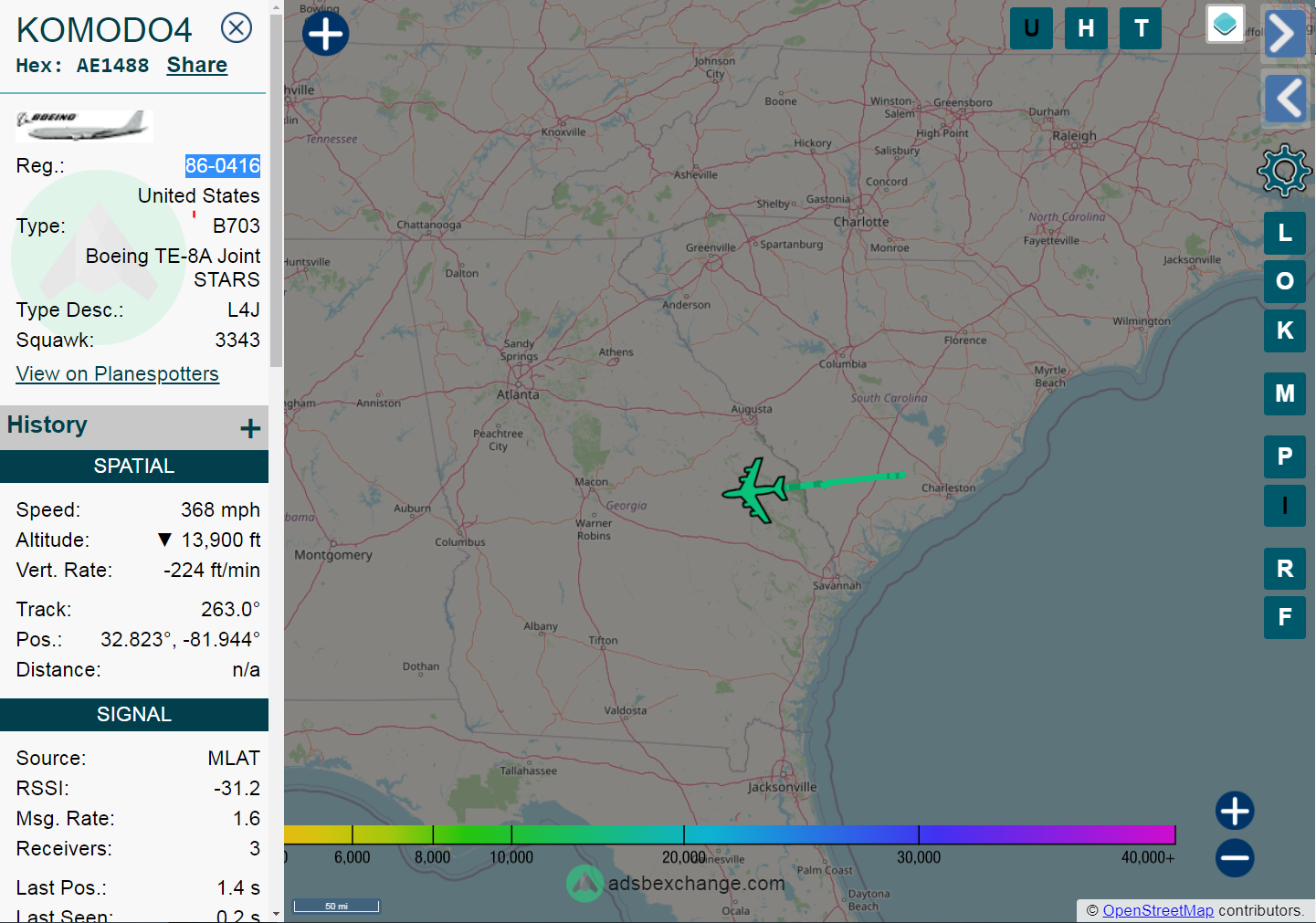Click the speed value 368 mph
This screenshot has height=923, width=1316.
(x=220, y=509)
